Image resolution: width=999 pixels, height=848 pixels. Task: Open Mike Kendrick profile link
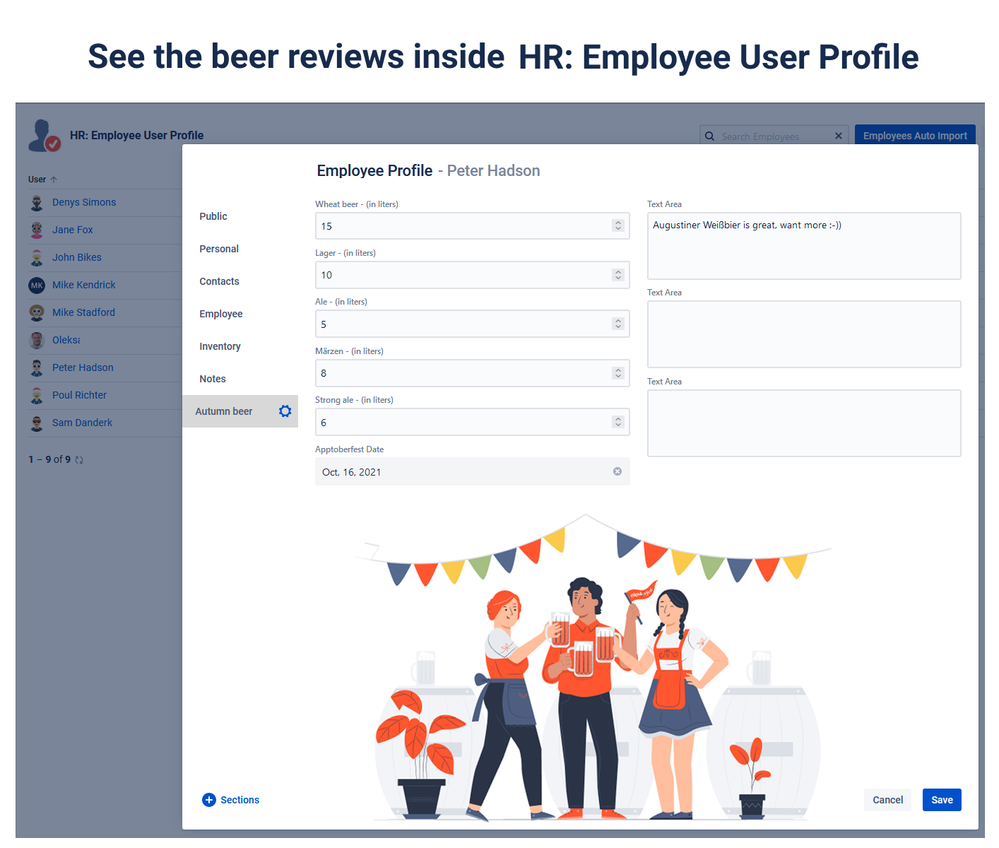point(83,285)
